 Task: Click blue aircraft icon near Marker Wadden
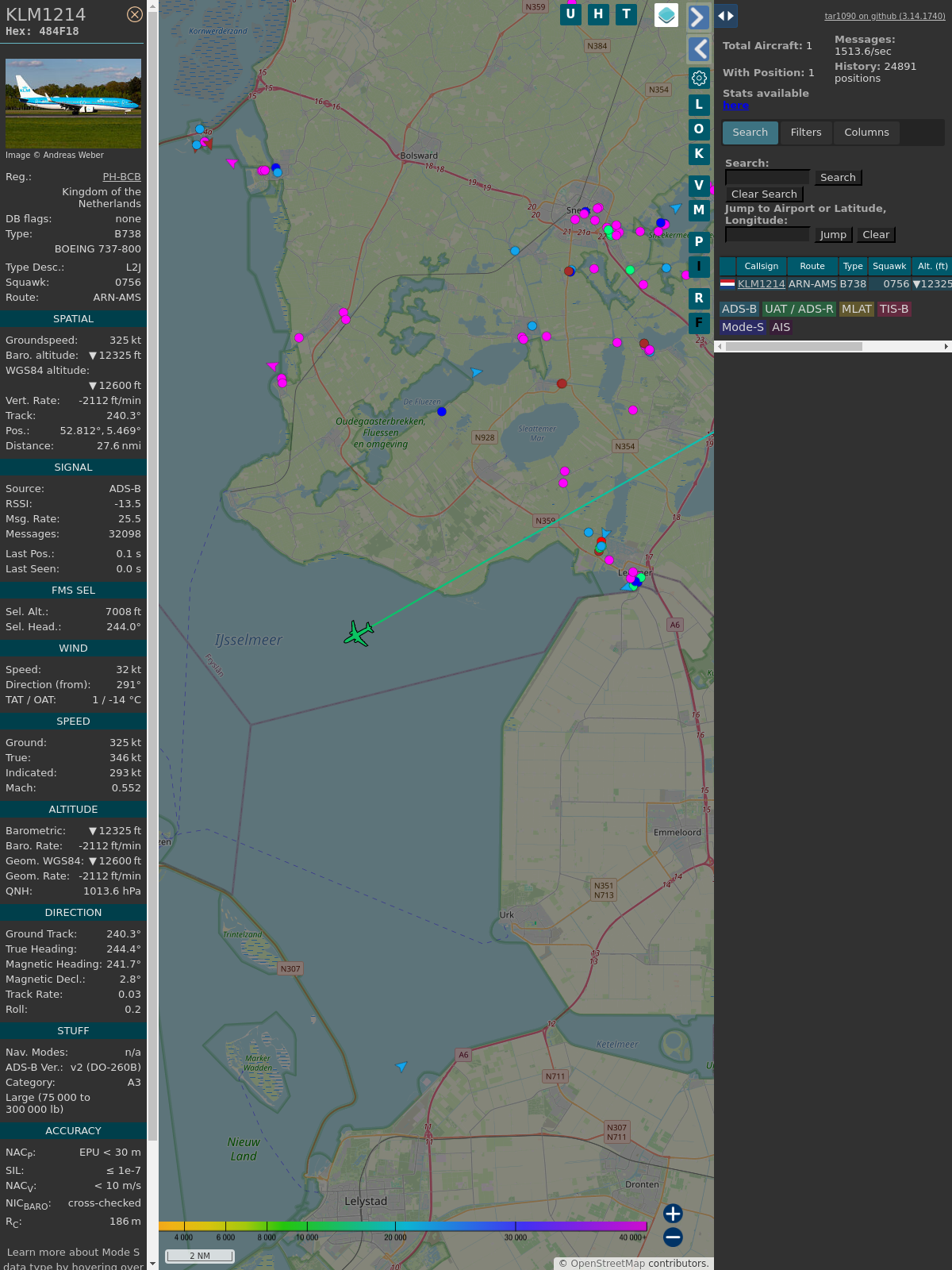pos(401,1067)
